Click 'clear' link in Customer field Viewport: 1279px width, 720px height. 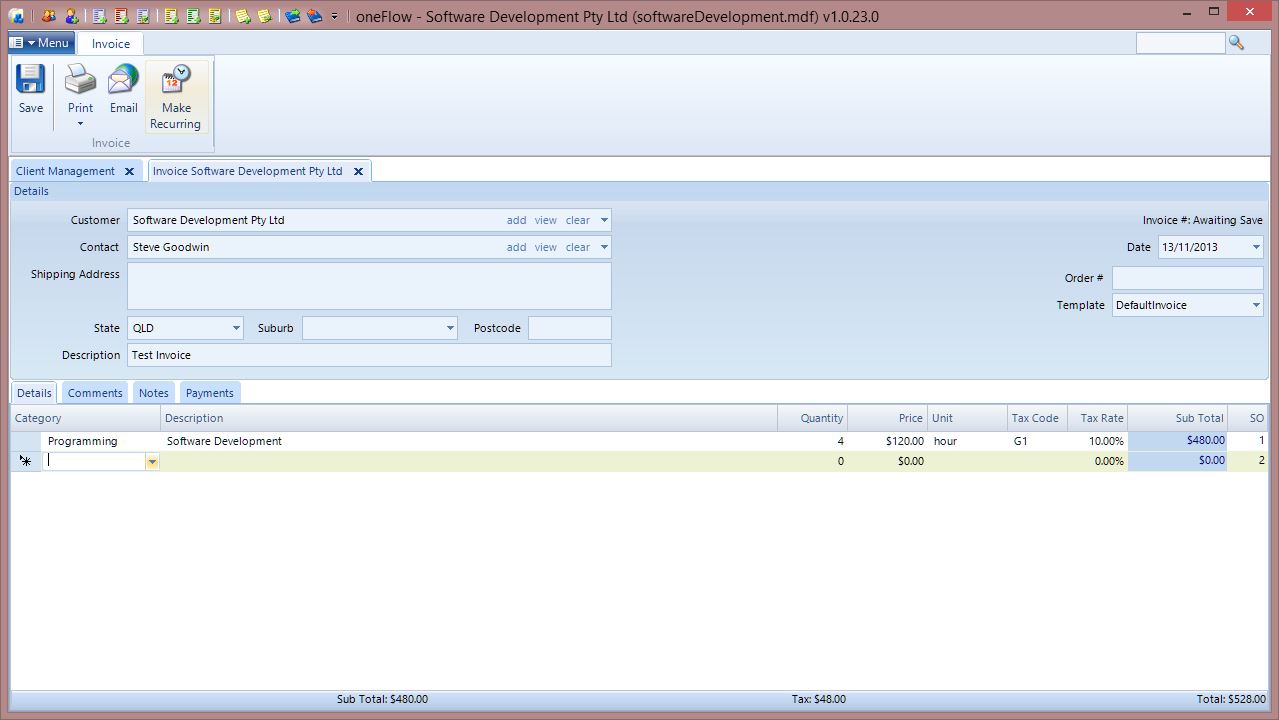point(578,220)
